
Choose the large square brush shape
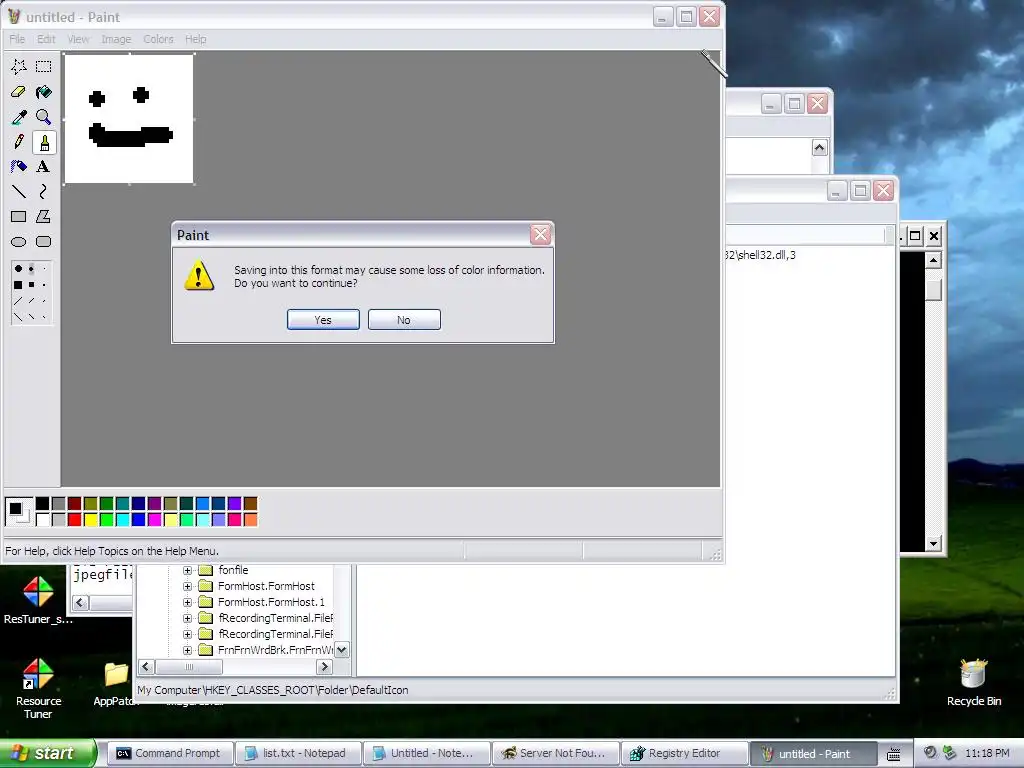[x=18, y=285]
